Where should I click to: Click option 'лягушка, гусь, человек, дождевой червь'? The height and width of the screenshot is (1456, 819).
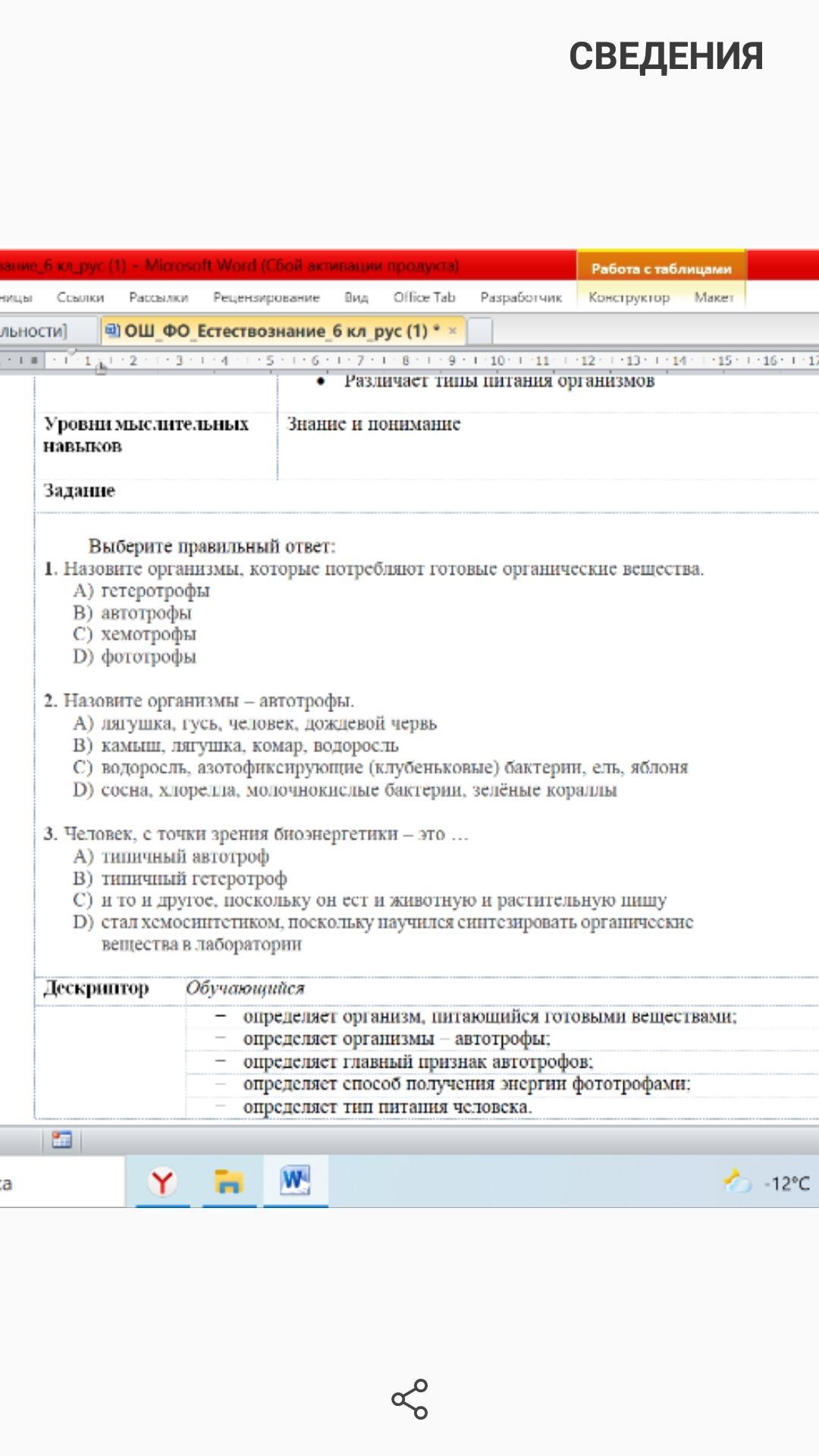point(268,723)
